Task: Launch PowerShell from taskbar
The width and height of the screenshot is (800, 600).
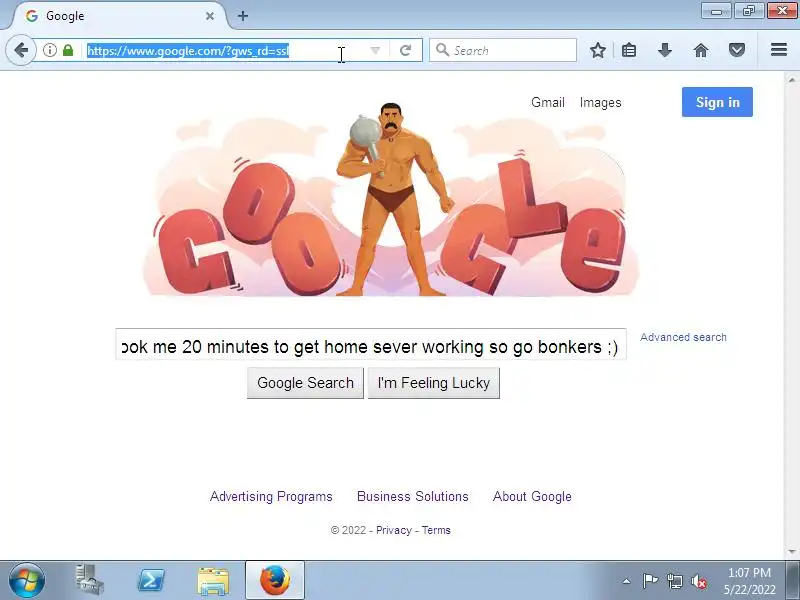Action: click(152, 580)
